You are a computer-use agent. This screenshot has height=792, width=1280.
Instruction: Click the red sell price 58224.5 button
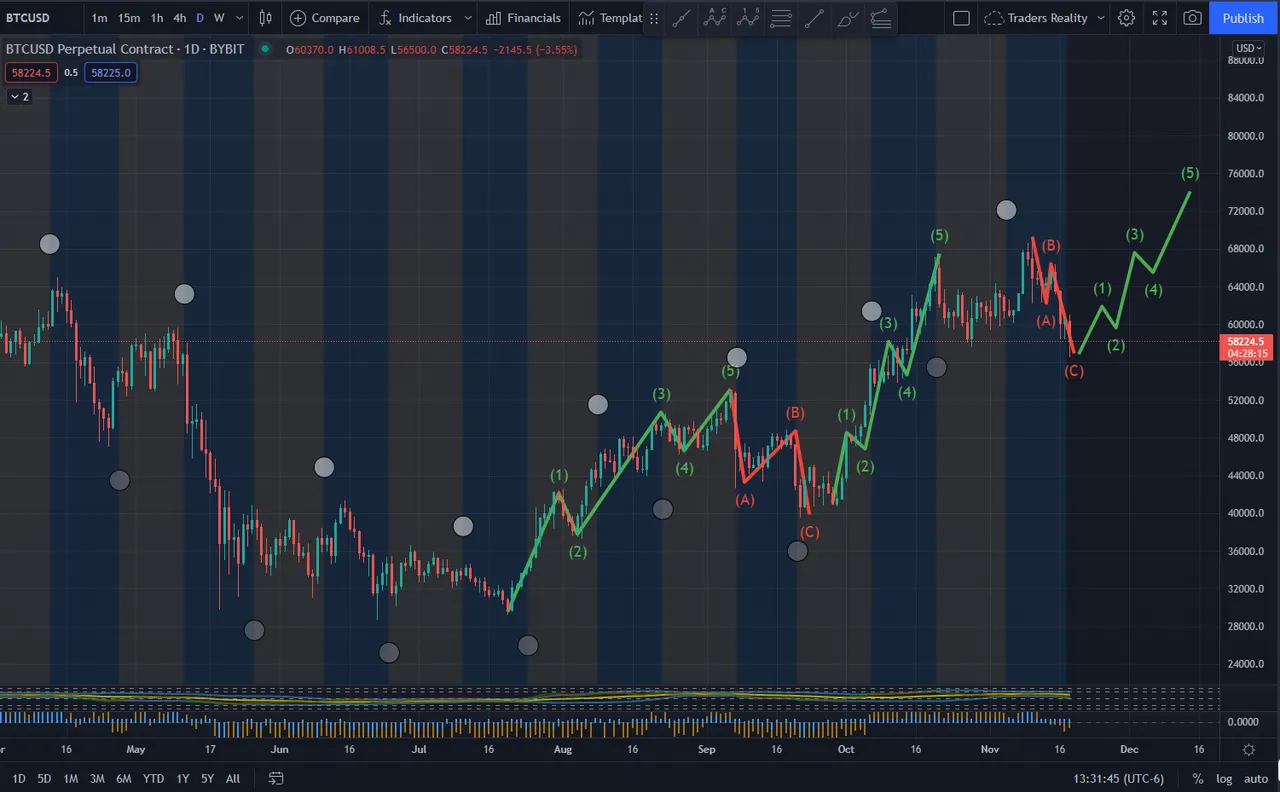pyautogui.click(x=31, y=72)
